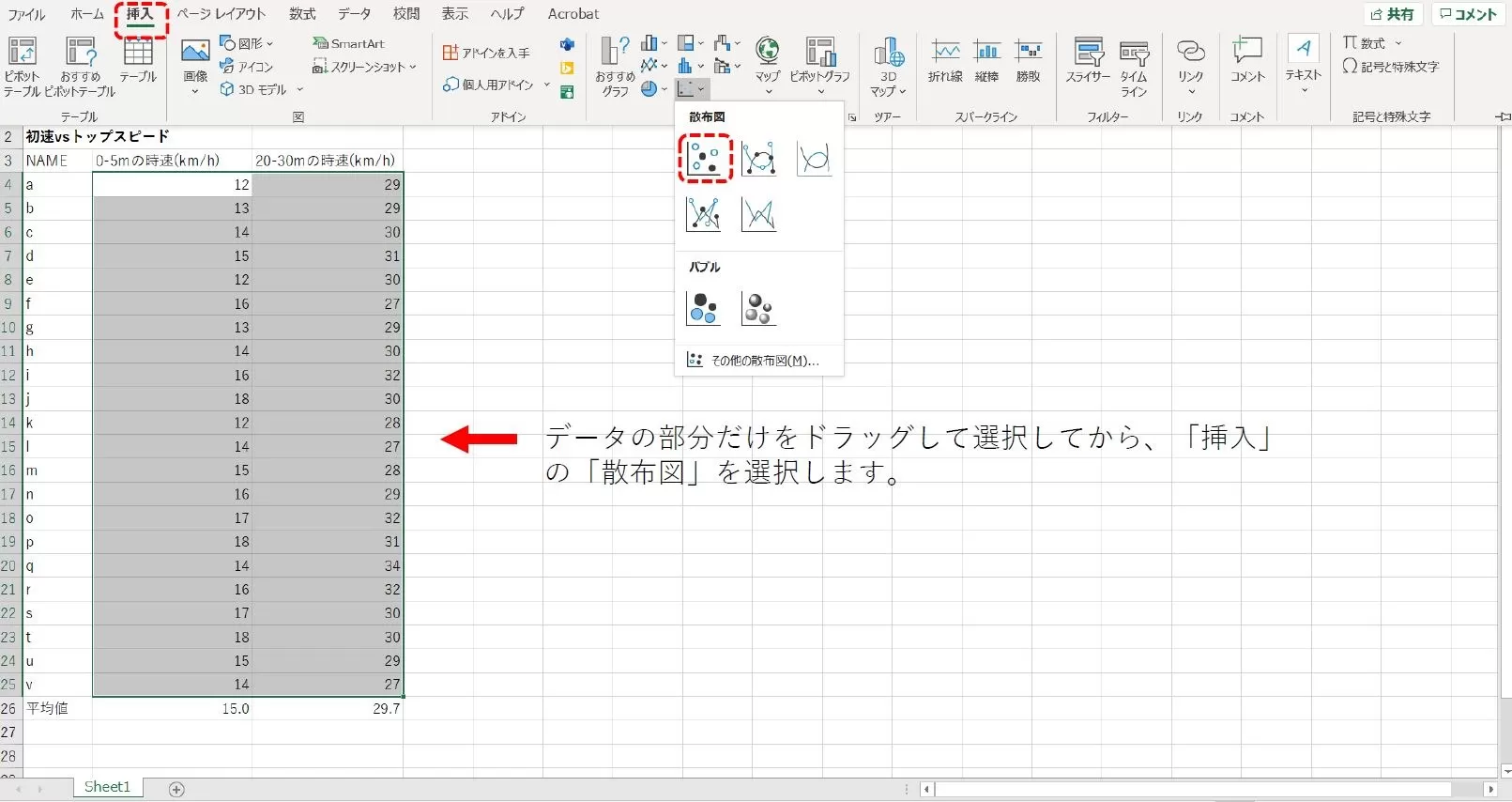The height and width of the screenshot is (802, 1512).
Task: Click the horizontal scrollbar at bottom
Action: pyautogui.click(x=1192, y=789)
